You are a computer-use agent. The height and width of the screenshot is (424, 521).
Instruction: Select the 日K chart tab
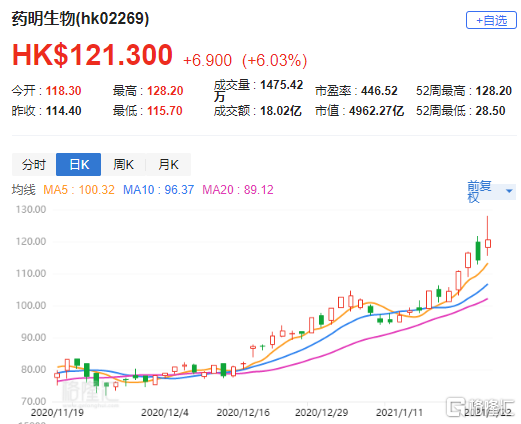pyautogui.click(x=79, y=164)
